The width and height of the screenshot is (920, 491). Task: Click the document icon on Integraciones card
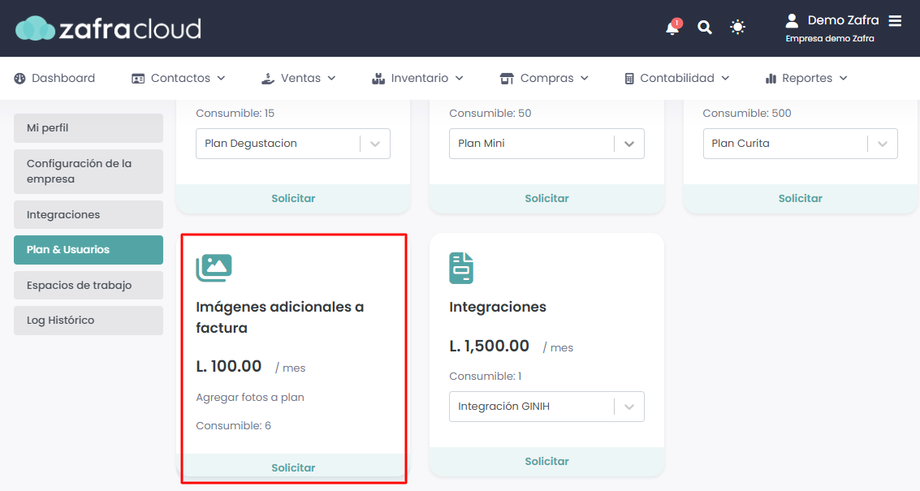461,268
